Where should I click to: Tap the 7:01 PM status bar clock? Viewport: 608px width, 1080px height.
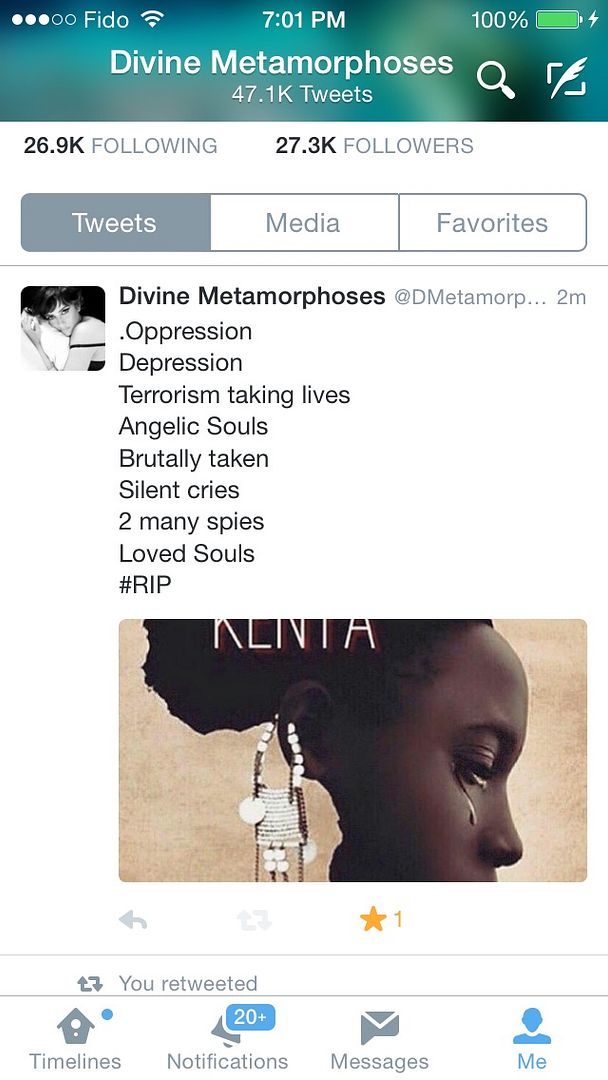click(304, 20)
